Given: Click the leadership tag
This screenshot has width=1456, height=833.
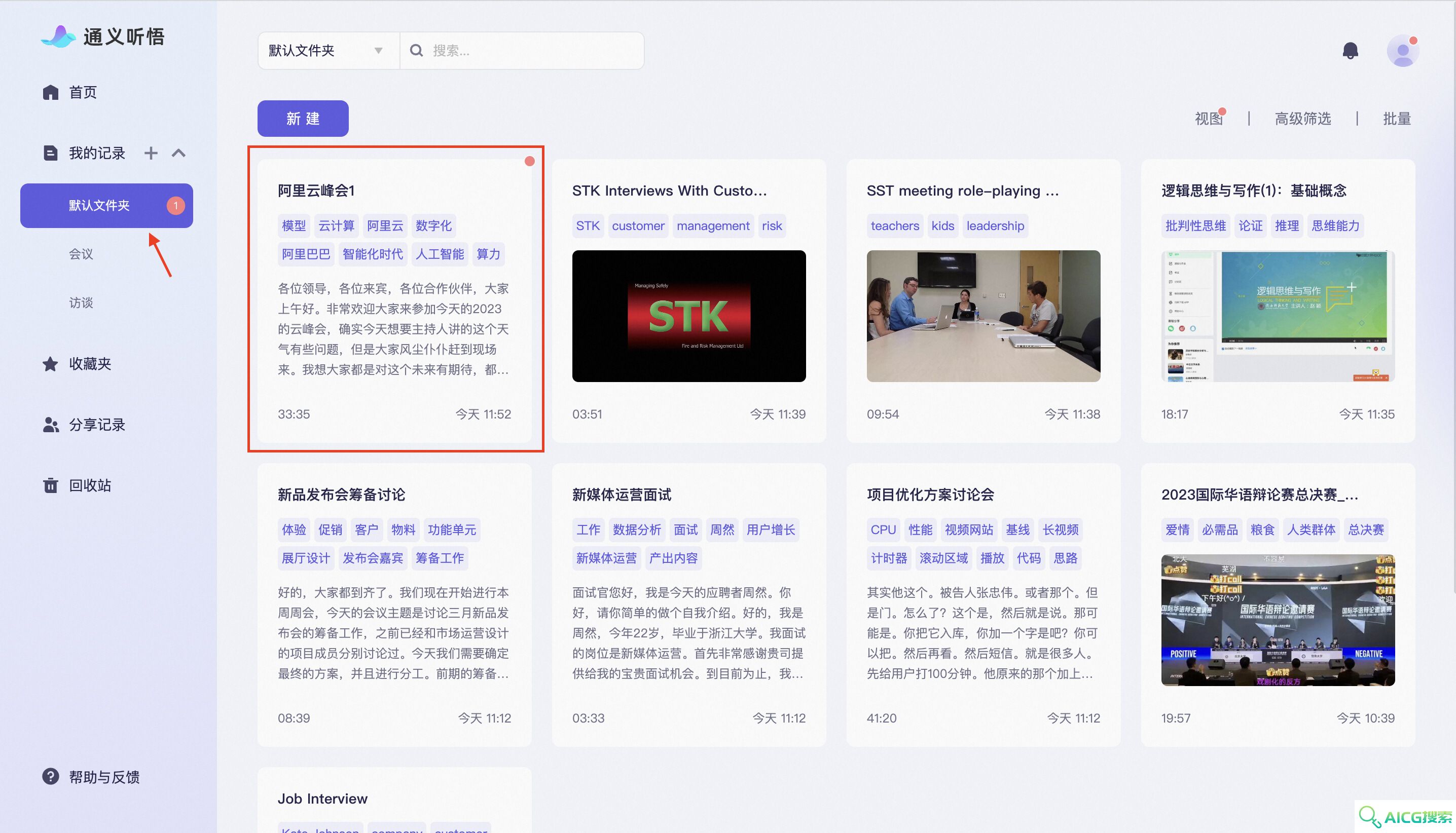Looking at the screenshot, I should pyautogui.click(x=995, y=225).
